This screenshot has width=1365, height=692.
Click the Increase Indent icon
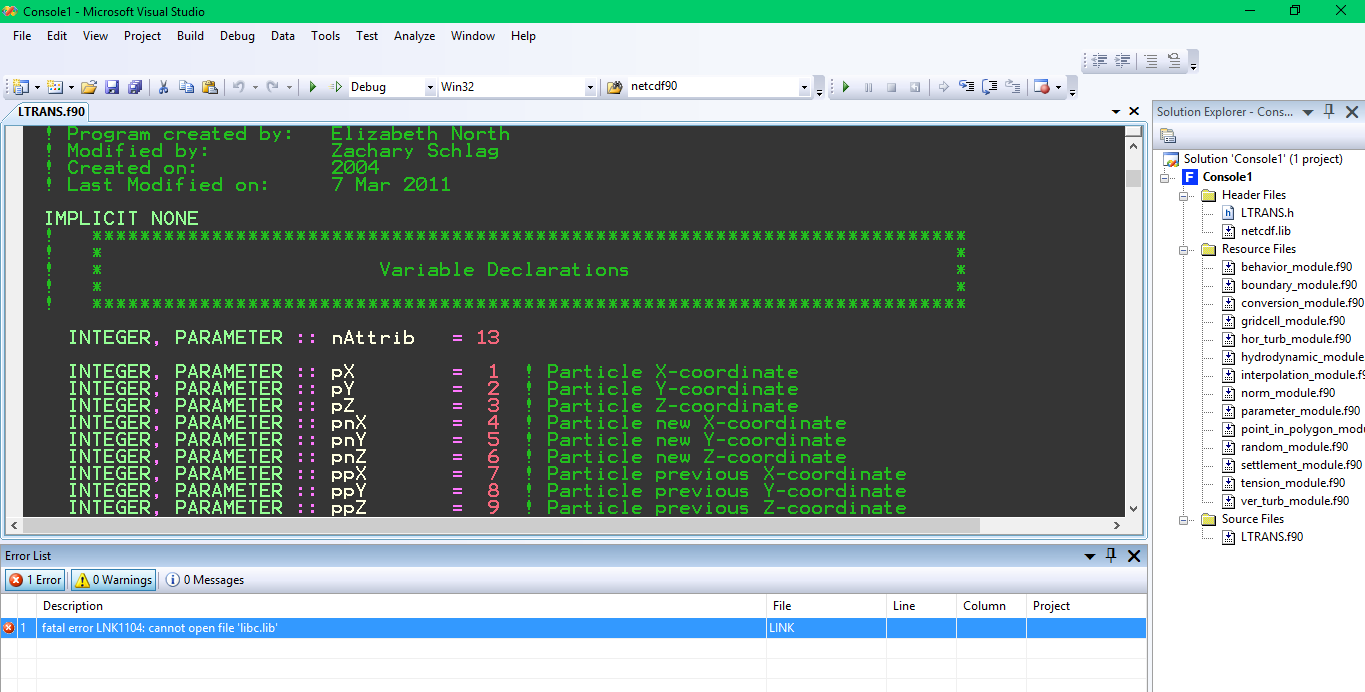click(x=1123, y=61)
